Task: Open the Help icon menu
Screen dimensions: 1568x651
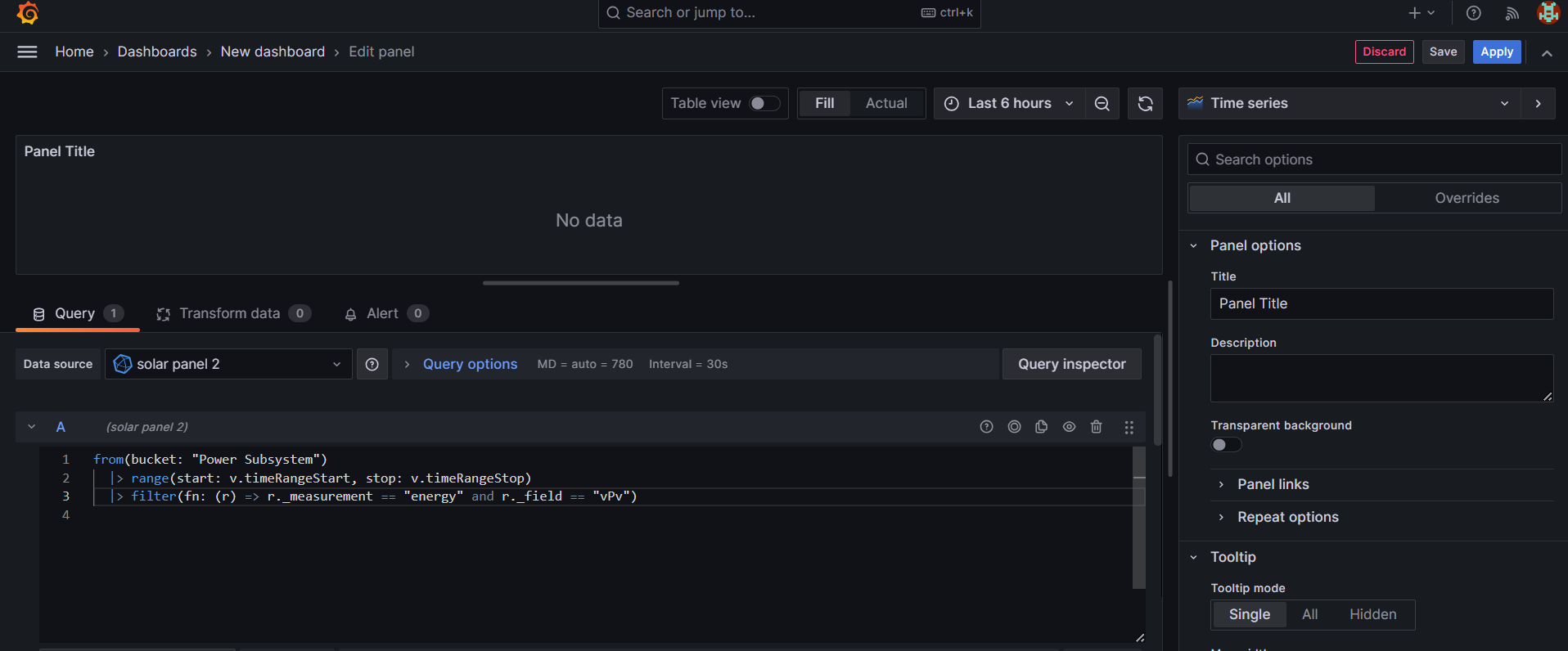Action: click(x=1473, y=13)
